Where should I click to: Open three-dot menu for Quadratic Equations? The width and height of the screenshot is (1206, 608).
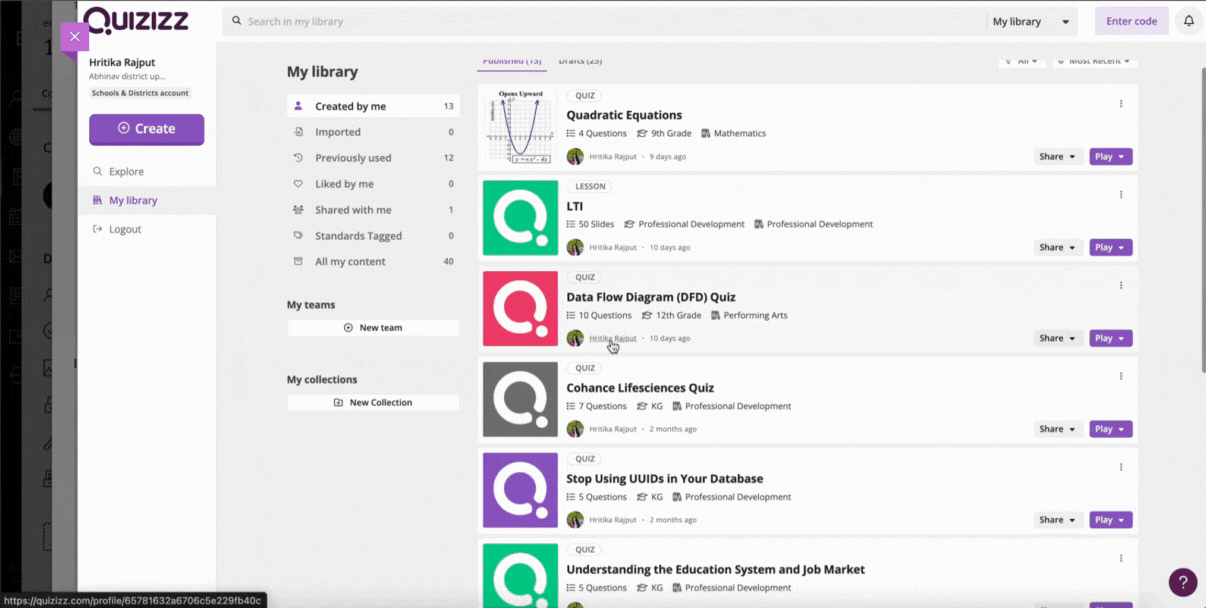1121,104
